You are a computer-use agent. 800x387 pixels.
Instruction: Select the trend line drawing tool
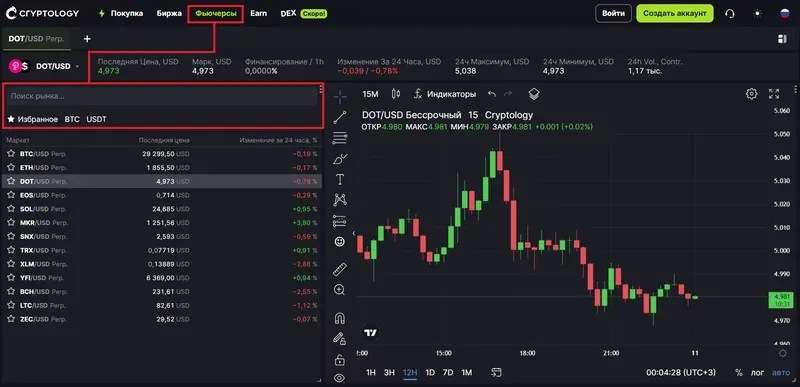[x=340, y=117]
